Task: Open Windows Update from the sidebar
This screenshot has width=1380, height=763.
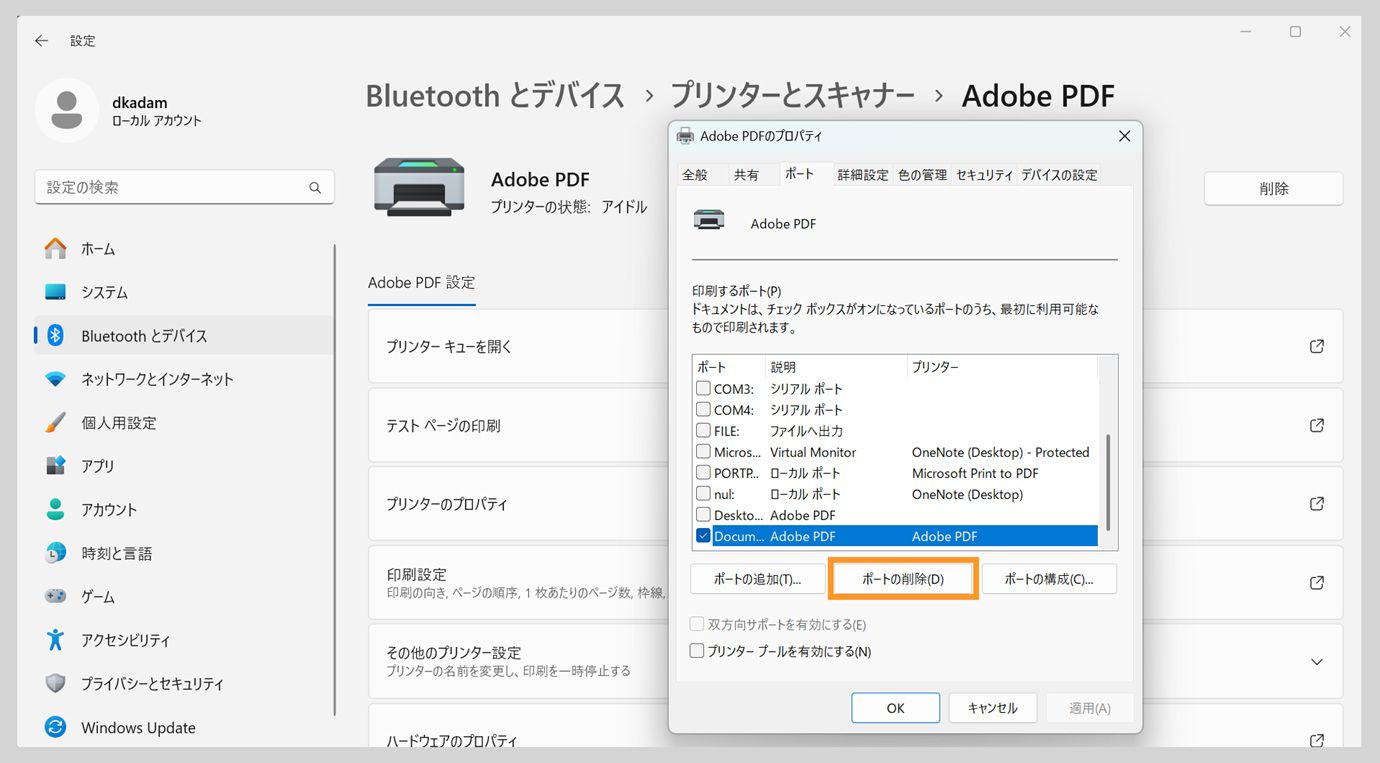Action: pos(138,727)
